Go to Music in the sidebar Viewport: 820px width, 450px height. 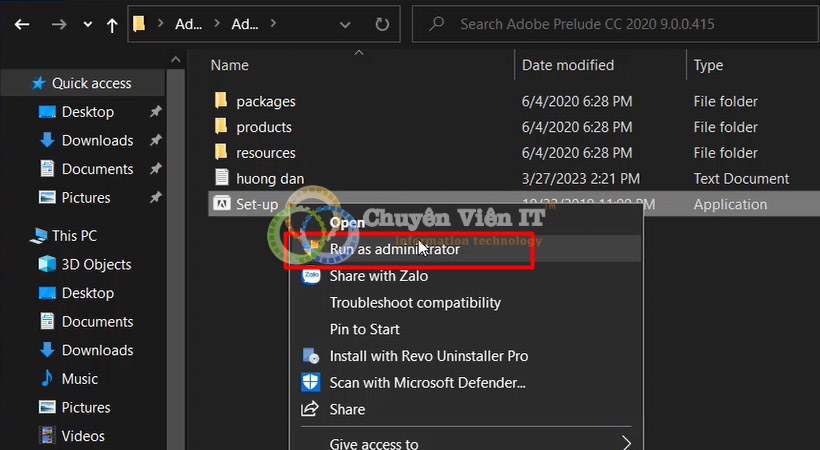tap(80, 379)
